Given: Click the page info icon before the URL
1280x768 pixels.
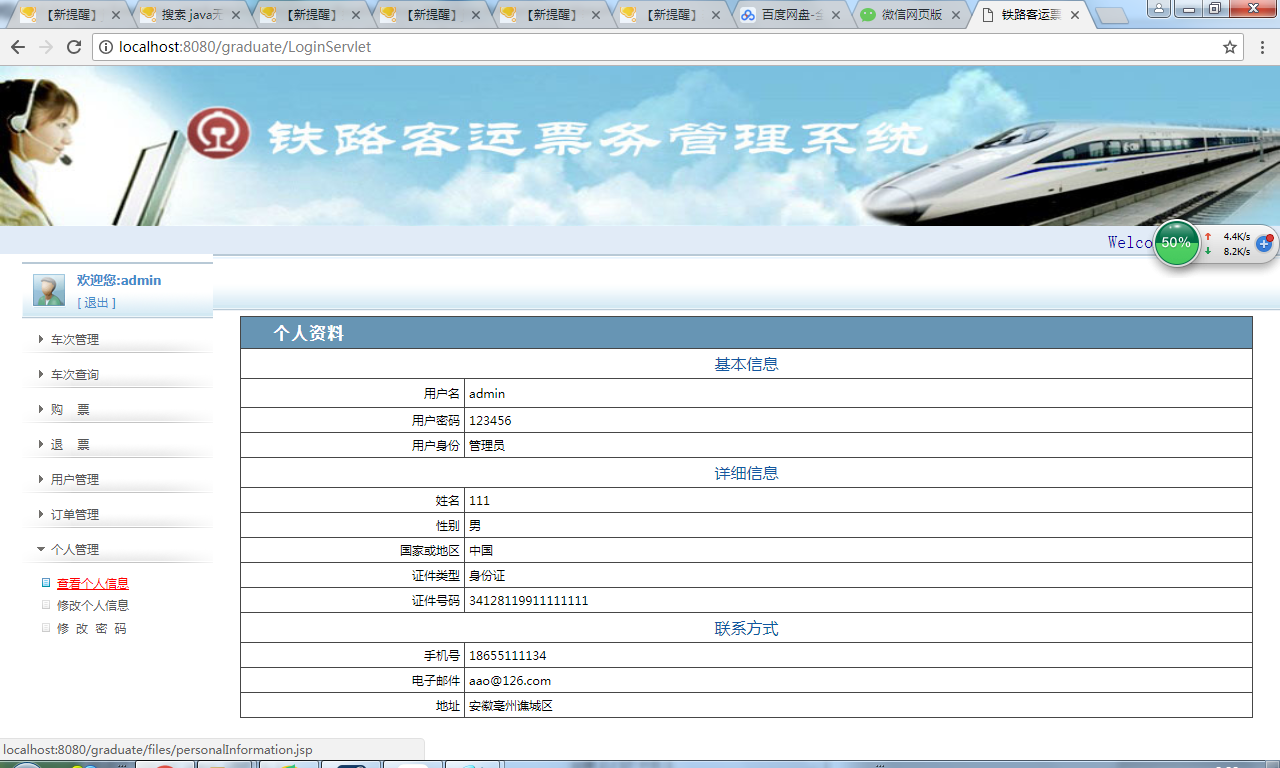Looking at the screenshot, I should [106, 46].
